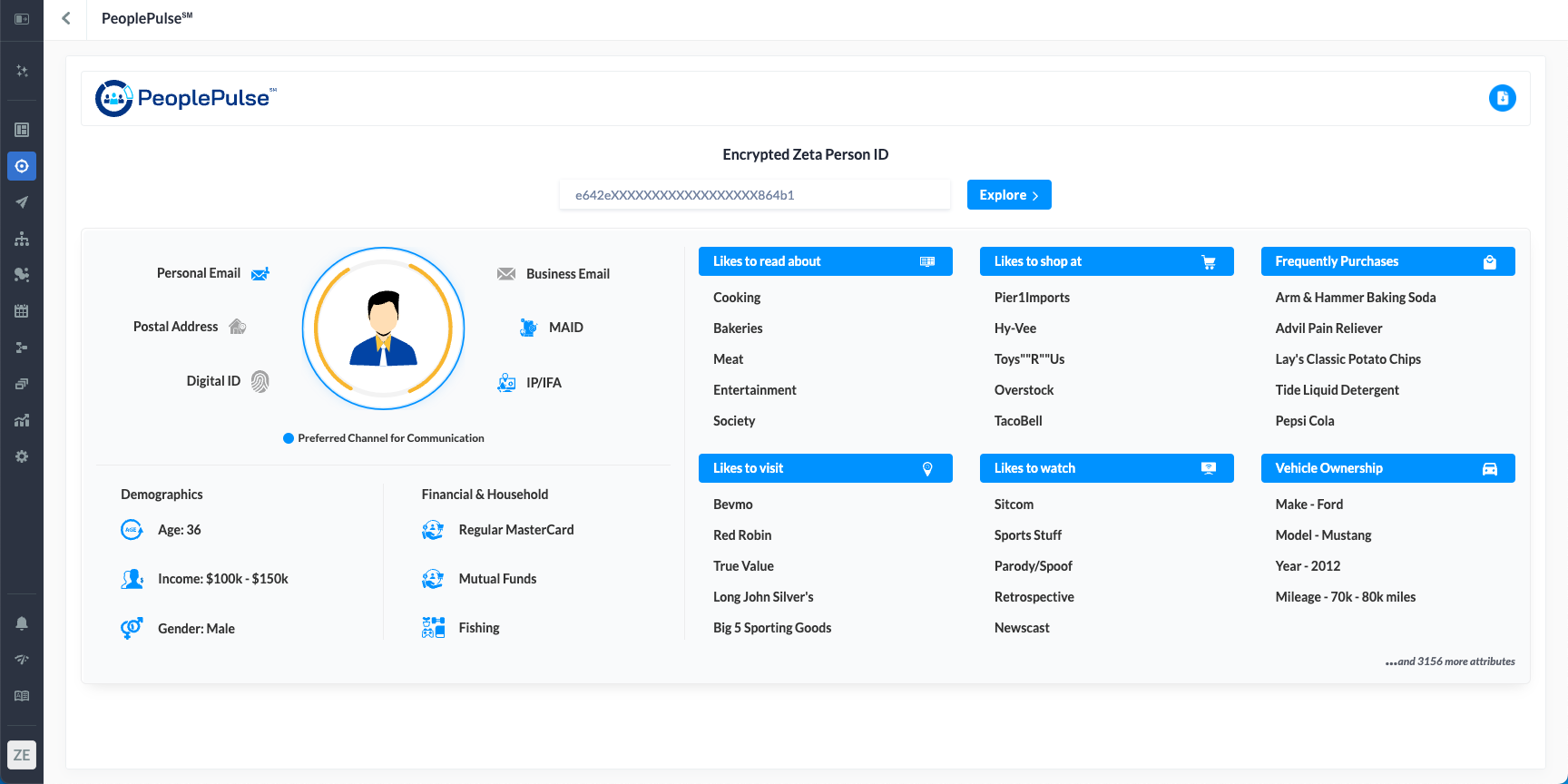The height and width of the screenshot is (784, 1568).
Task: Click the back chevron beside PeoplePulse title
Action: coord(66,19)
